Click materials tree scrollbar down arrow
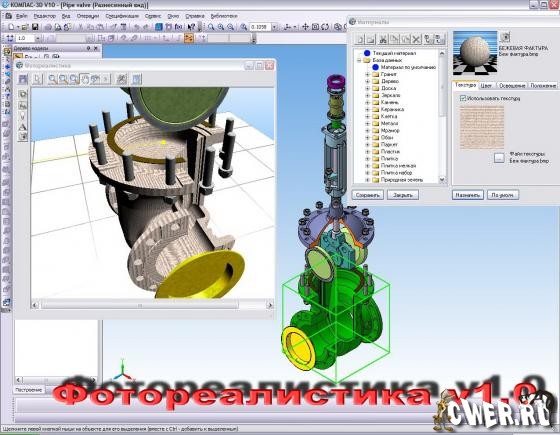The width and height of the screenshot is (560, 435). (x=442, y=180)
